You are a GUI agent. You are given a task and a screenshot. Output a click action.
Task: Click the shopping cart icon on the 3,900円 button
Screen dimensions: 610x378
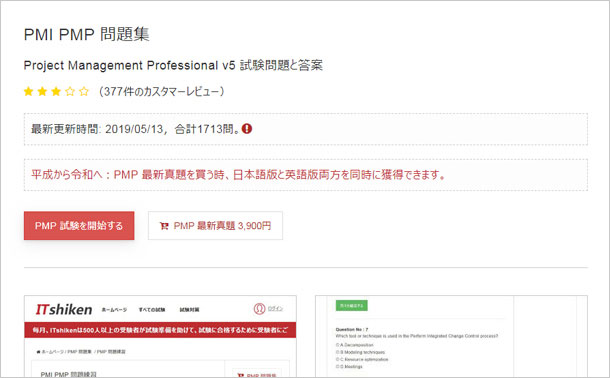click(x=164, y=226)
